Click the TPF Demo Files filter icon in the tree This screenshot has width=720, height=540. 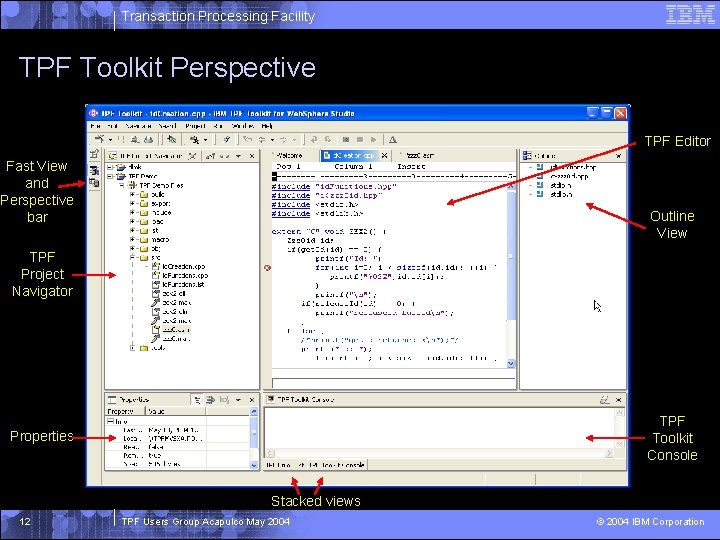(133, 186)
